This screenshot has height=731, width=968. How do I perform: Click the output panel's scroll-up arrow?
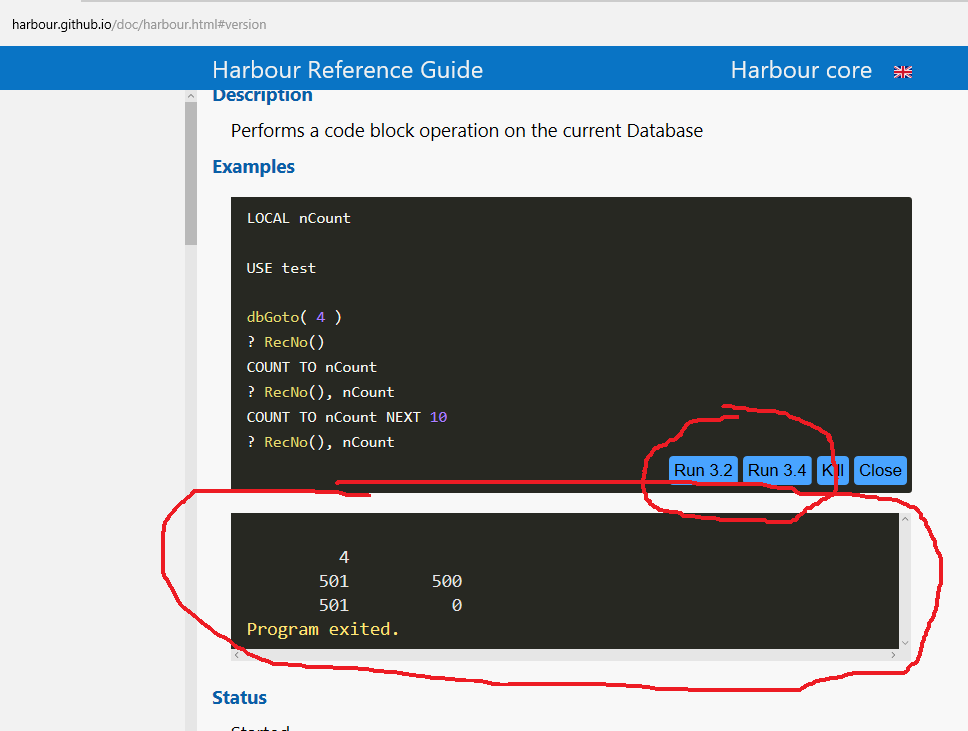[905, 520]
